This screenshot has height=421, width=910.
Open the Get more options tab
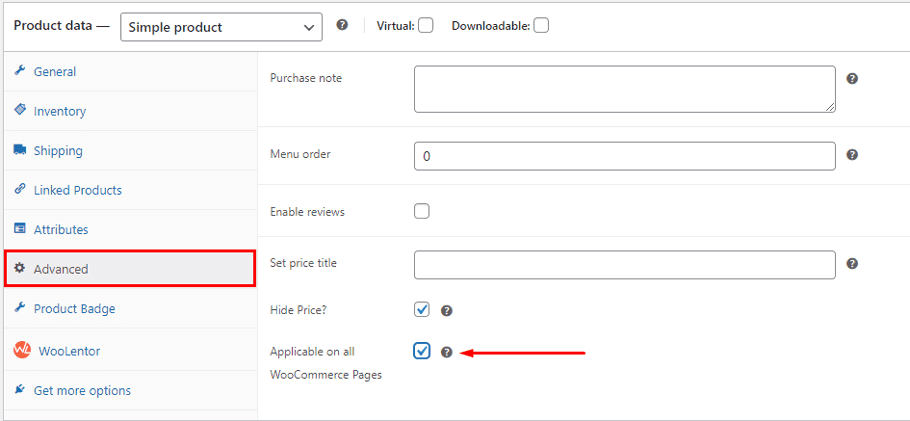click(130, 390)
